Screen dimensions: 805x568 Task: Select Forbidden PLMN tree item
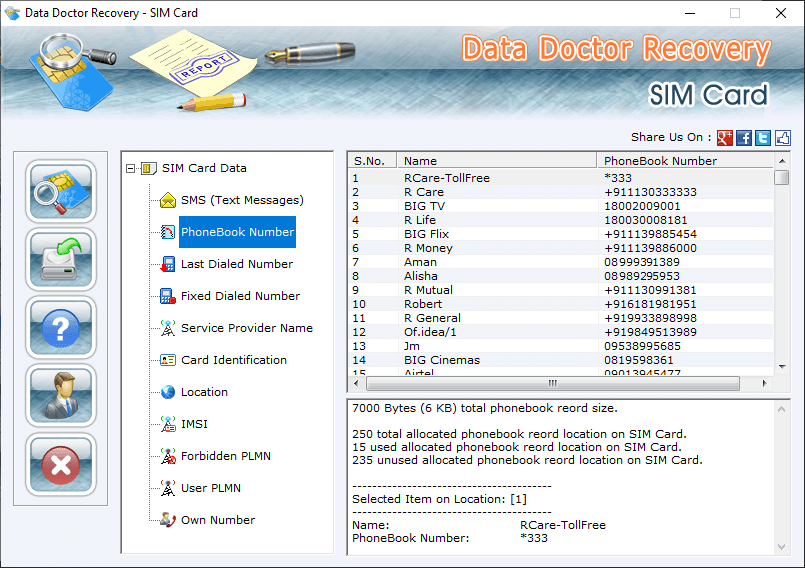click(x=225, y=456)
